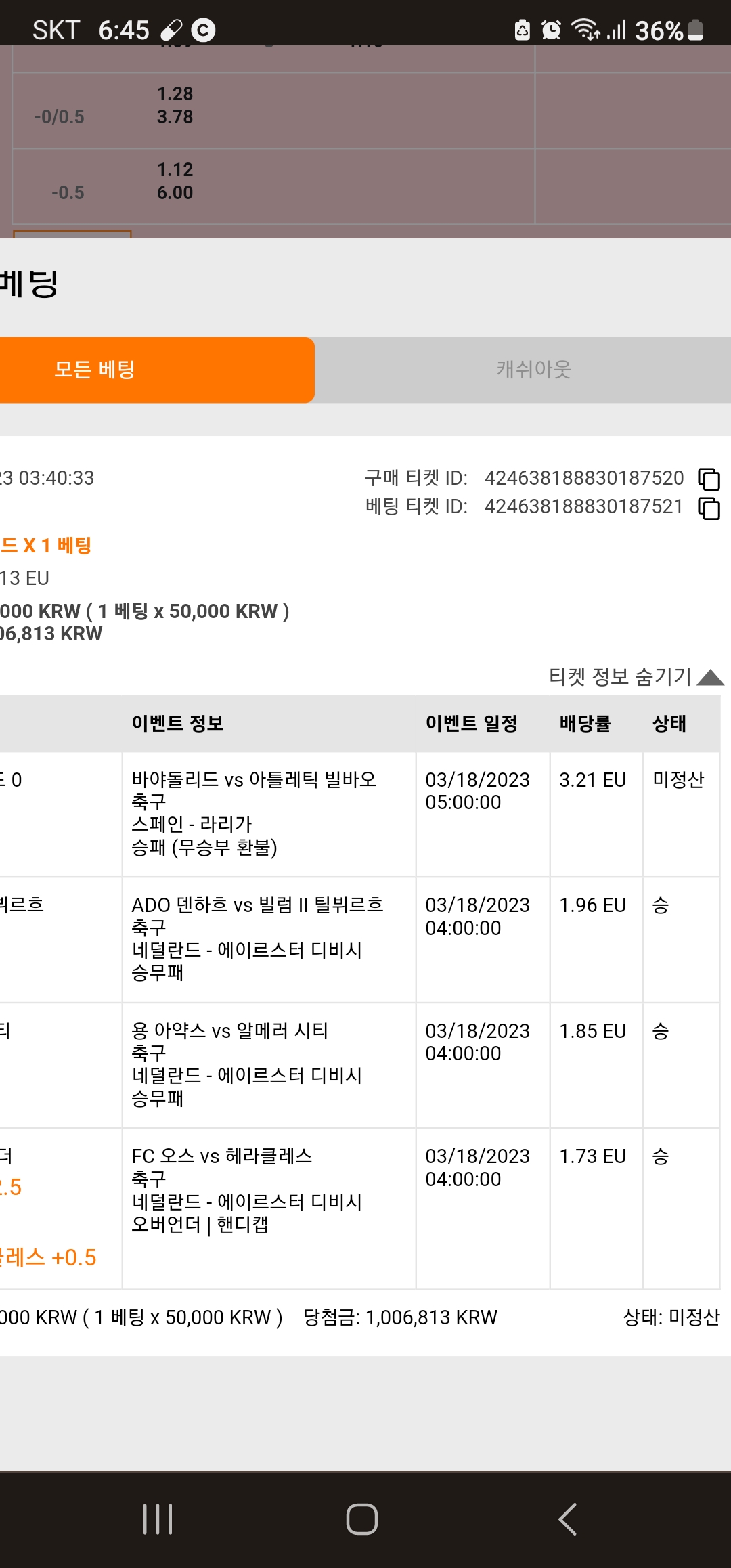Select odds 6.00 in the -0.5 row
The width and height of the screenshot is (731, 1568).
(x=175, y=193)
